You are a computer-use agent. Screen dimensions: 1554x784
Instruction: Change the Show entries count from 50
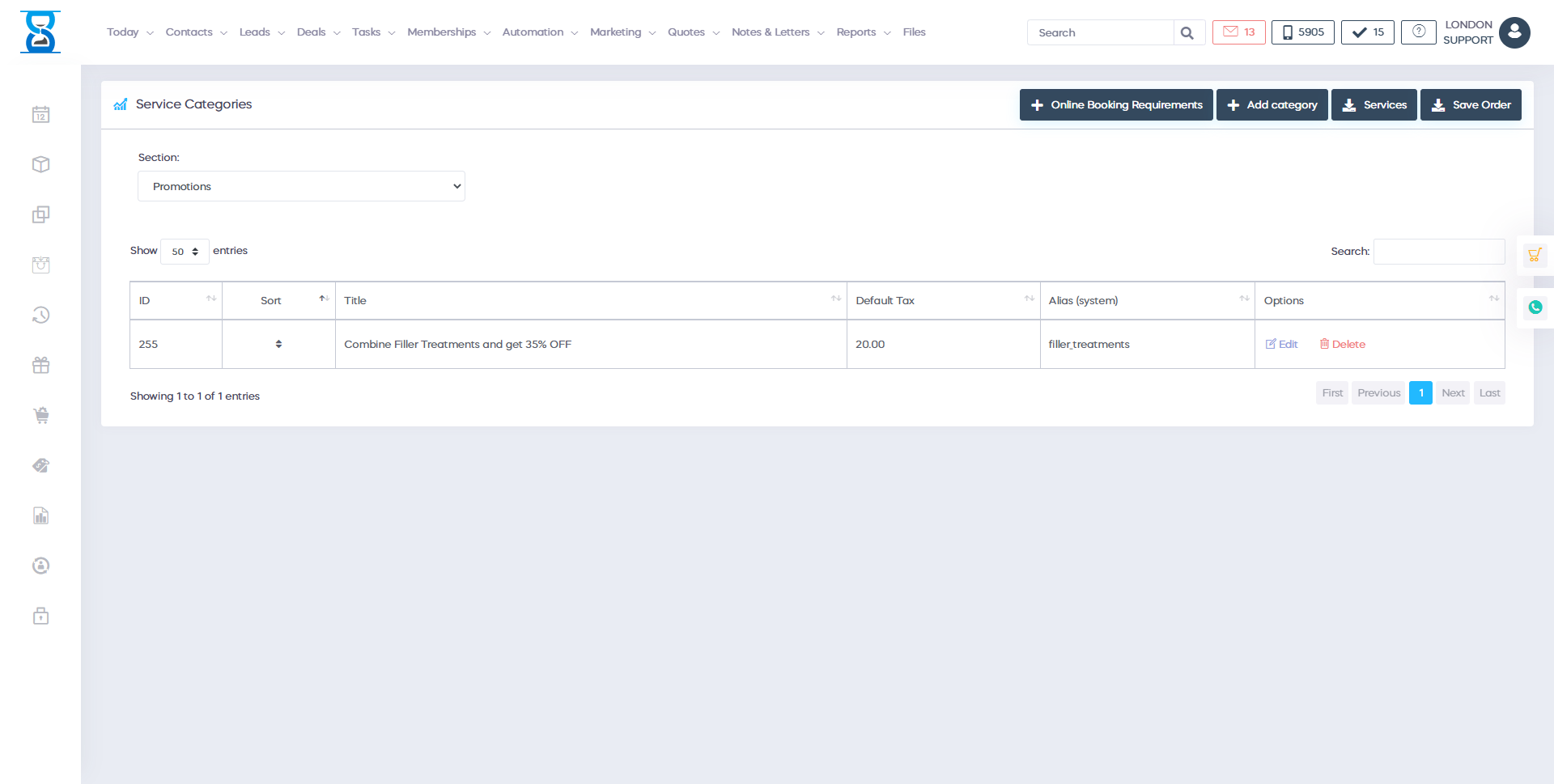point(185,251)
